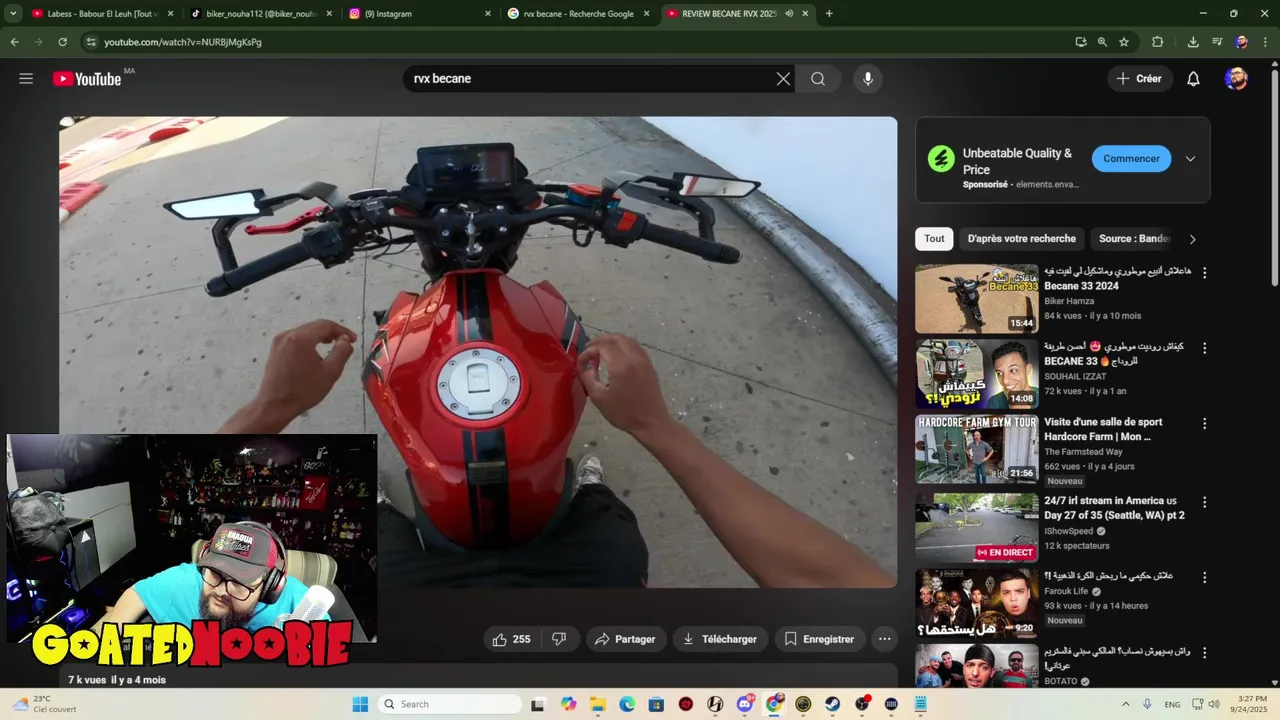
Task: Open the browser tab search dropdown
Action: [x=13, y=13]
